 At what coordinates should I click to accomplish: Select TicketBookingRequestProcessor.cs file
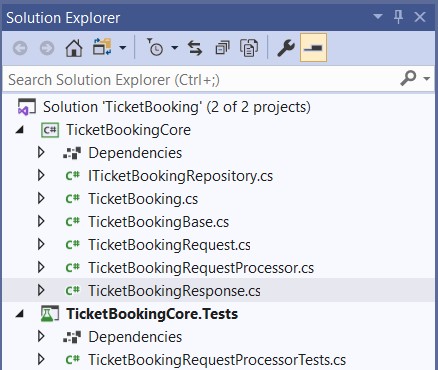(x=201, y=268)
